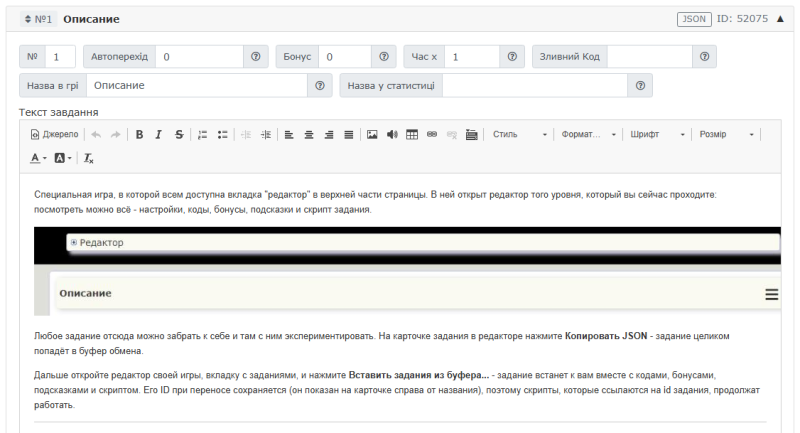Focus the Назва в грі field
Image resolution: width=800 pixels, height=433 pixels.
[197, 86]
